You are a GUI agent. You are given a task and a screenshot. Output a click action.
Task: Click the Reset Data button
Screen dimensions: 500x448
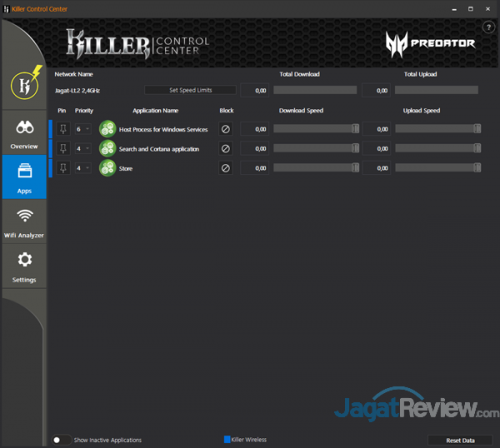tap(460, 440)
